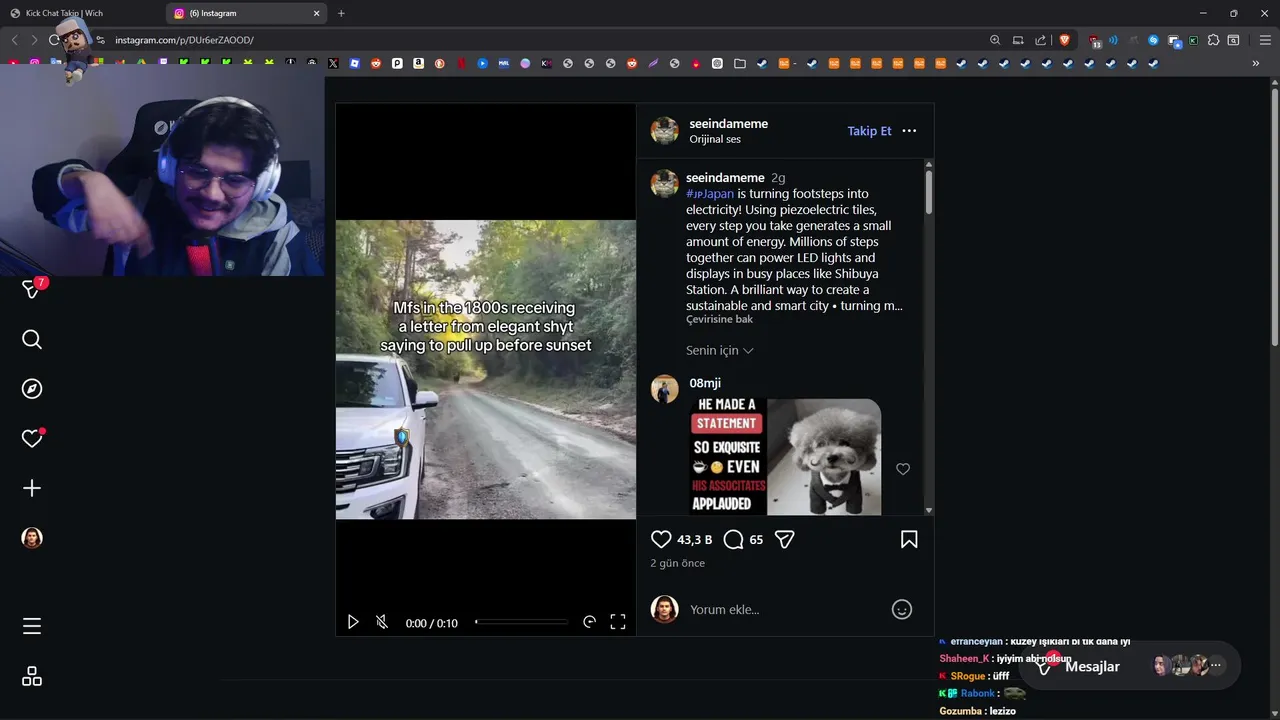Image resolution: width=1280 pixels, height=720 pixels.
Task: Open post options three-dot menu
Action: 909,131
